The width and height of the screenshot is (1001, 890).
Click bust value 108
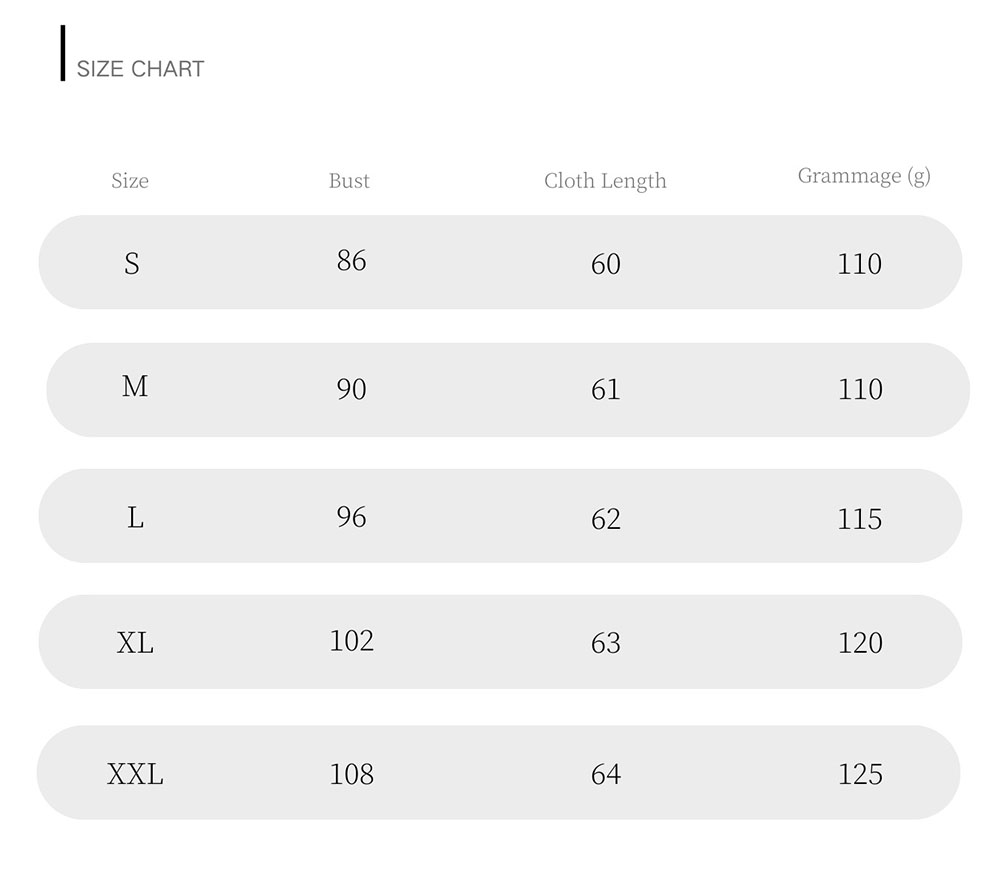pos(352,774)
